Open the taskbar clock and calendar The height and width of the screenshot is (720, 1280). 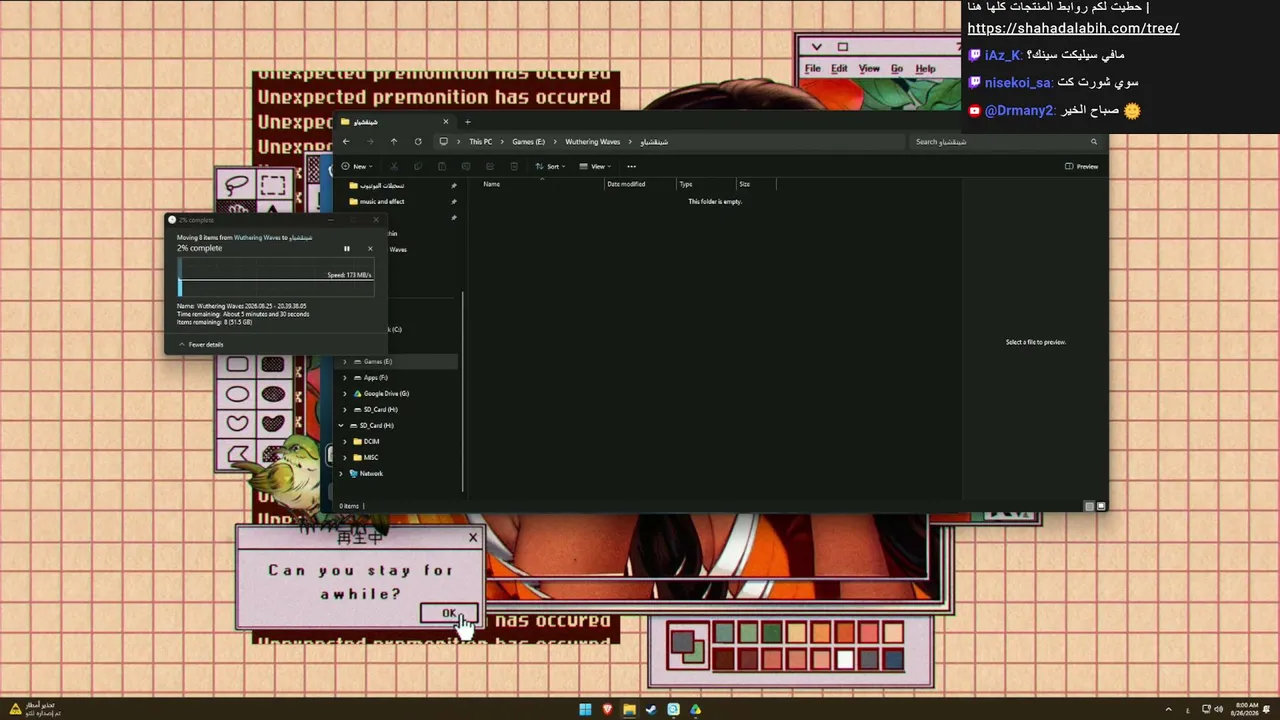pyautogui.click(x=1247, y=709)
